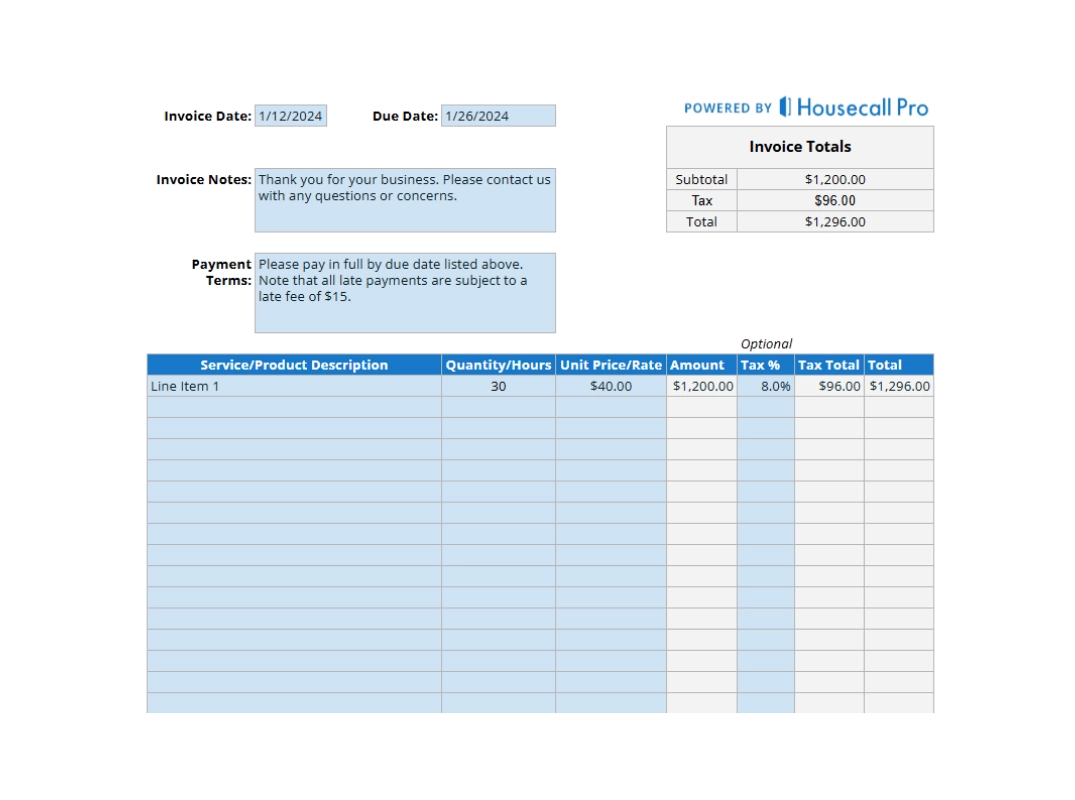Viewport: 1075px width, 800px height.
Task: Click the Due Date field showing 1/26/2024
Action: pos(497,115)
